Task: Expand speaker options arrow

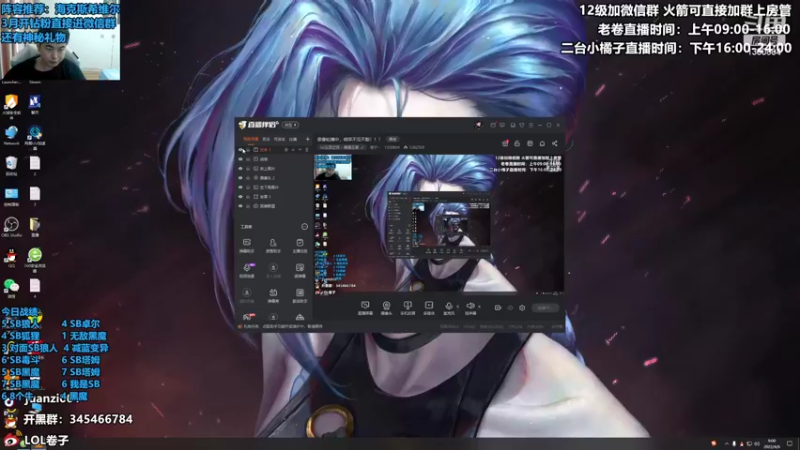Action: tap(480, 307)
